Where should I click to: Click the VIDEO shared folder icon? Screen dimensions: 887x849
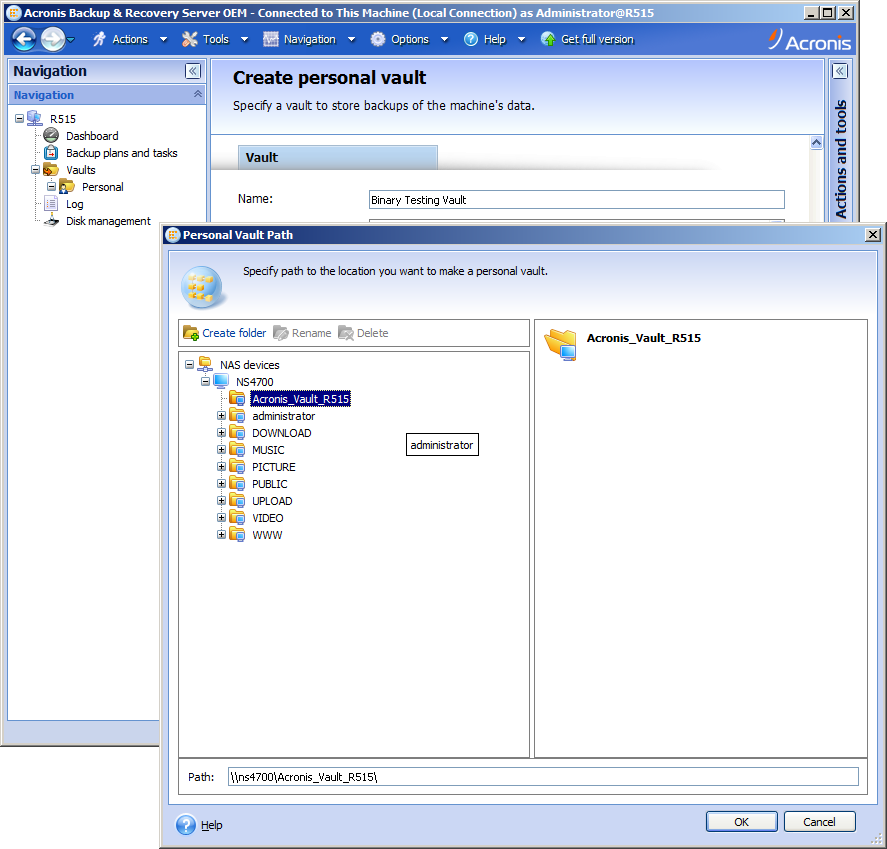(x=237, y=518)
